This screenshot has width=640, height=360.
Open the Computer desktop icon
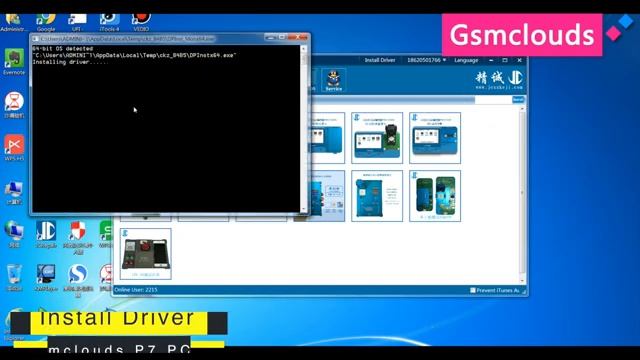pyautogui.click(x=14, y=192)
